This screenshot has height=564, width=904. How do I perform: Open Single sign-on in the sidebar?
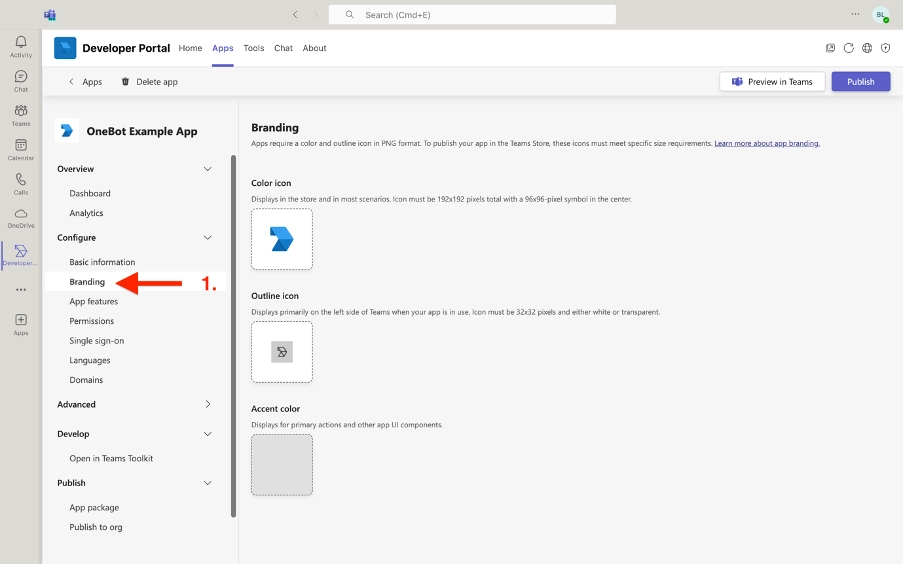(97, 340)
